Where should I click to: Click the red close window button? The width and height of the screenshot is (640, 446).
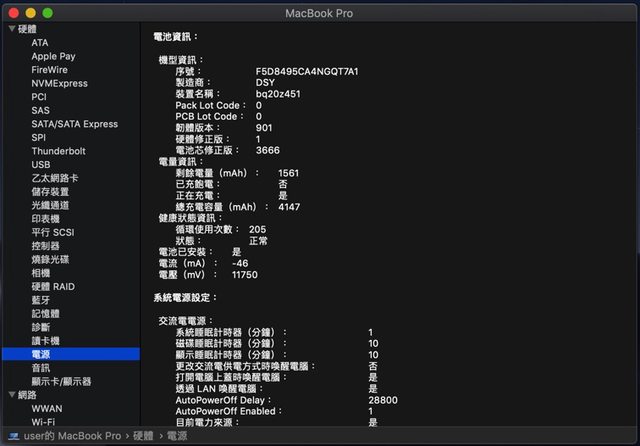pyautogui.click(x=14, y=12)
